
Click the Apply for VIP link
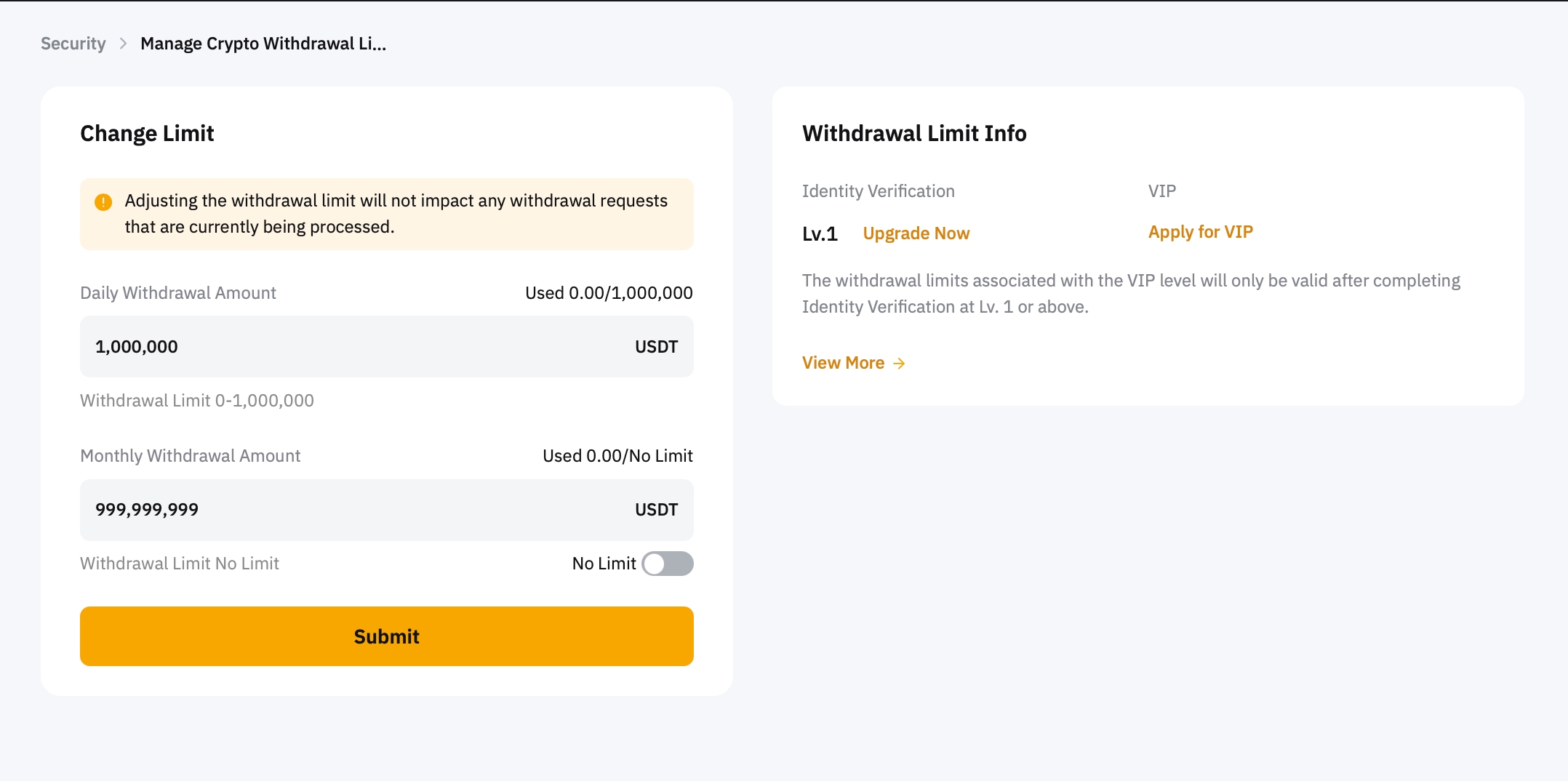(x=1200, y=232)
